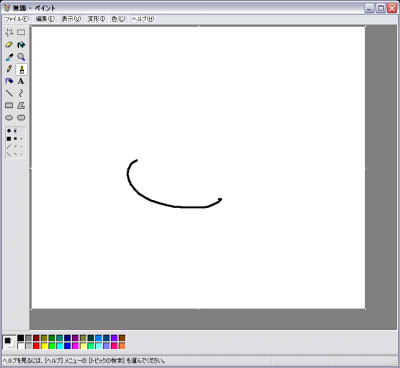The image size is (400, 368).
Task: Open the ファイル (File) menu
Action: [16, 19]
